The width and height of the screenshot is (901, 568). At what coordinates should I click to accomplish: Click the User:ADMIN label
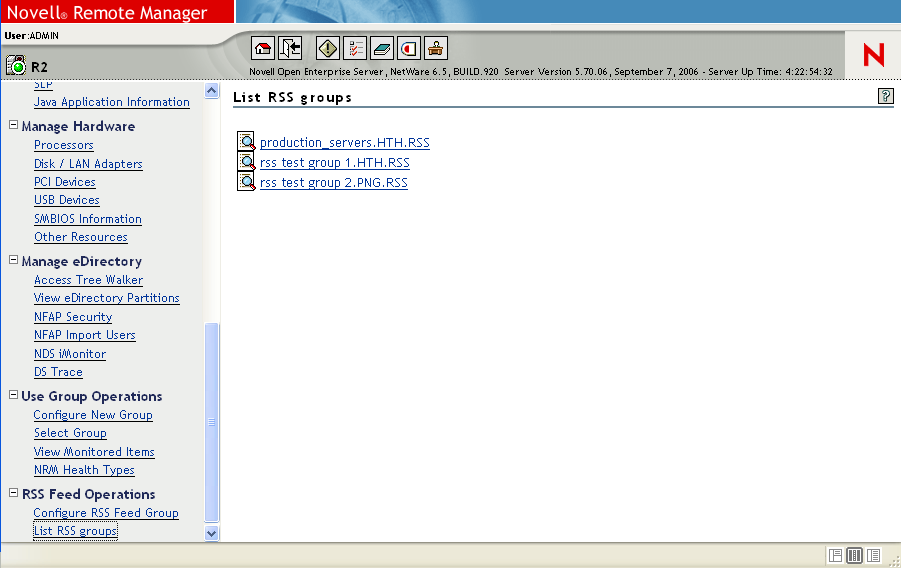[x=32, y=36]
